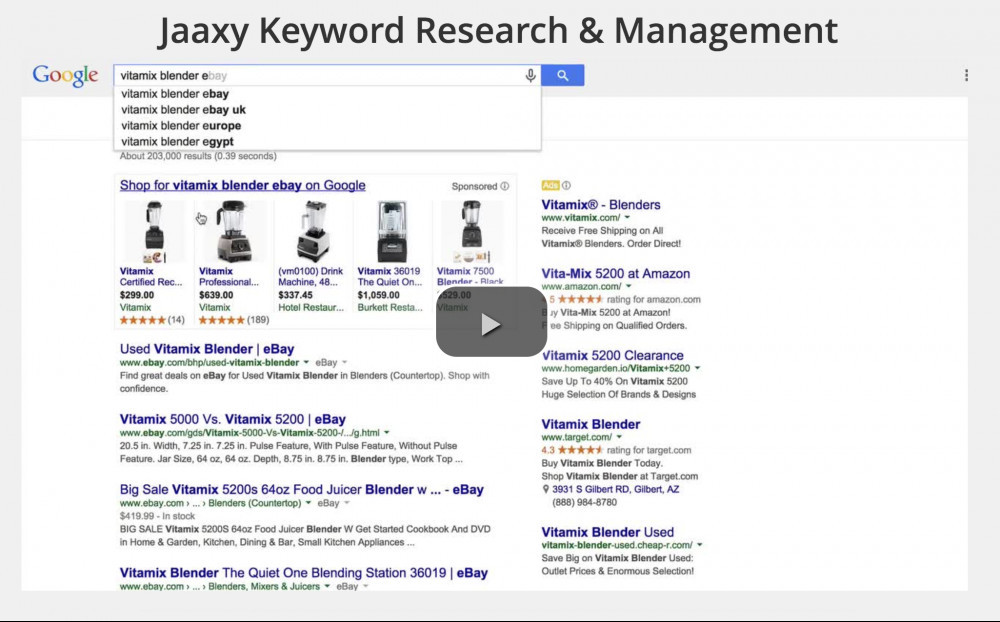Expand arrow after 'Blenders (Countertop)' breadcrumb
The width and height of the screenshot is (1000, 622).
coord(308,503)
